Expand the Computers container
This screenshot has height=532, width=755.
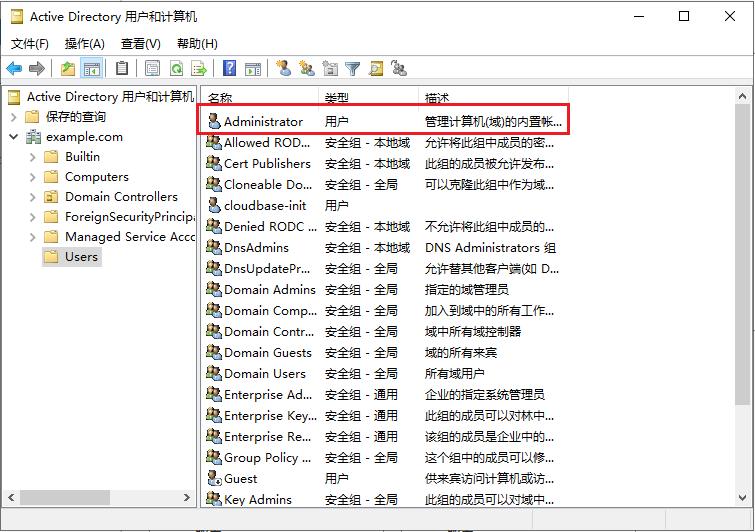point(32,177)
